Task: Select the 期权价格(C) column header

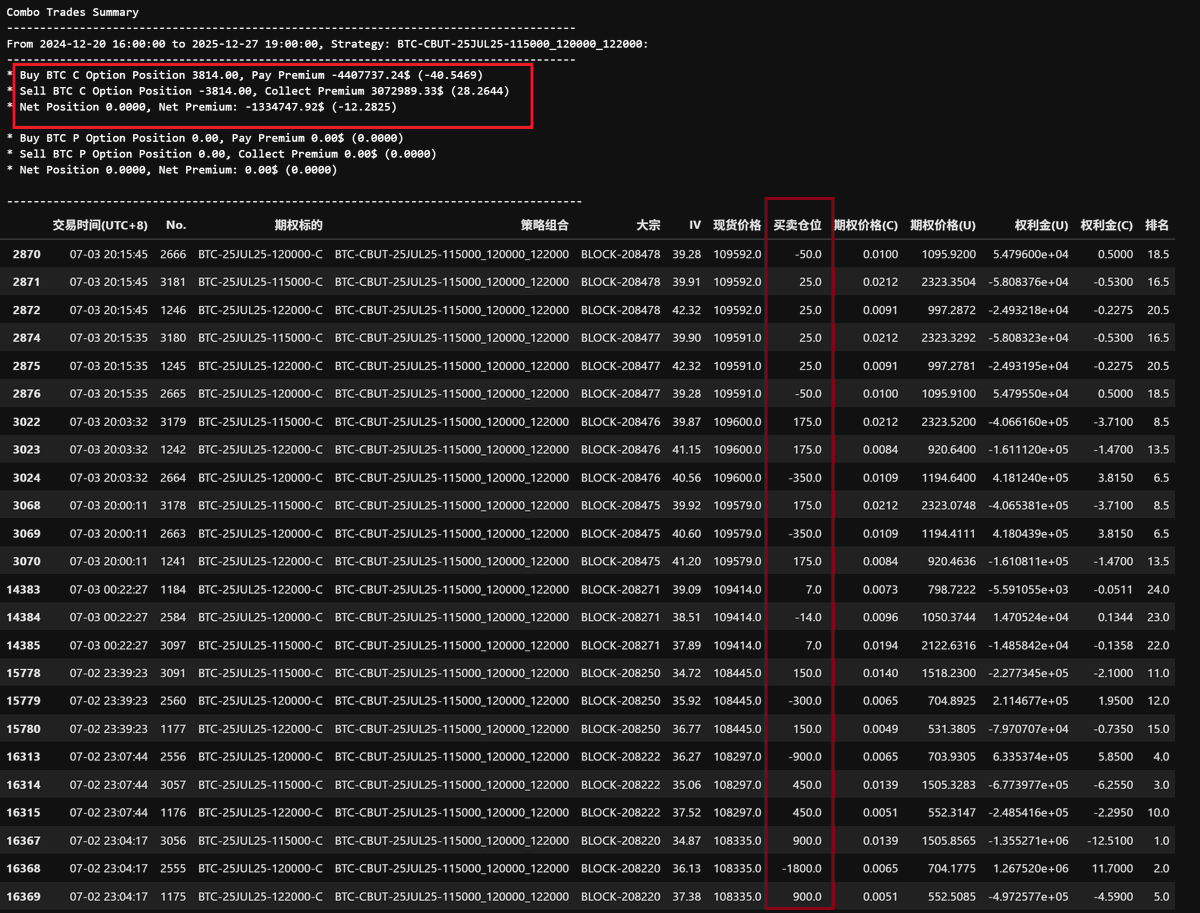Action: point(866,226)
